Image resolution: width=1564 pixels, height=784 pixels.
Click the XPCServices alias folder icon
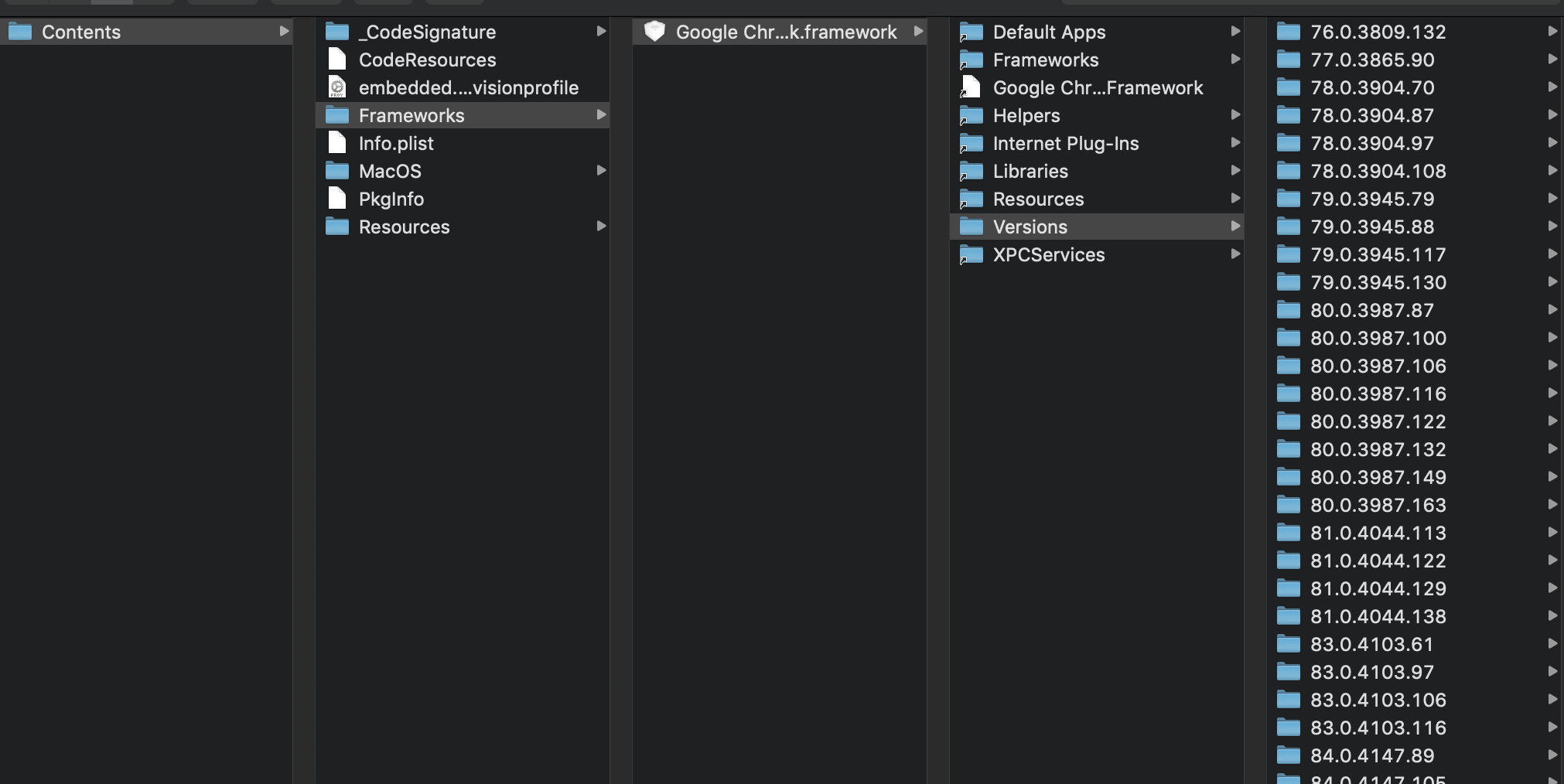click(x=971, y=254)
